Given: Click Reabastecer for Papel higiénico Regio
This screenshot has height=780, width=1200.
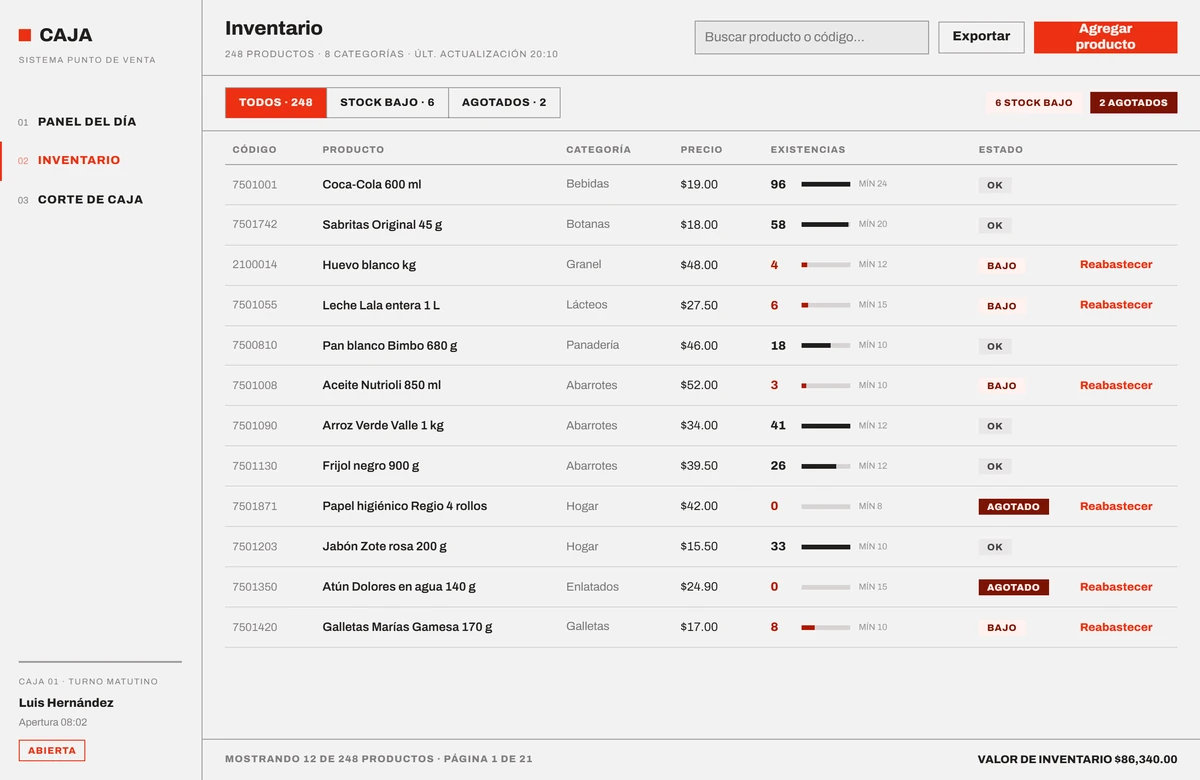Looking at the screenshot, I should 1116,507.
